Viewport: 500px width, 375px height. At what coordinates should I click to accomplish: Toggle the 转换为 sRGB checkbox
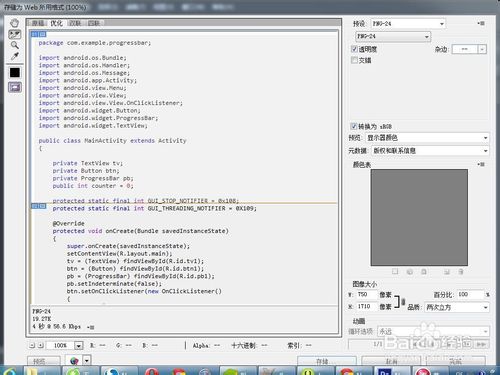pyautogui.click(x=354, y=126)
